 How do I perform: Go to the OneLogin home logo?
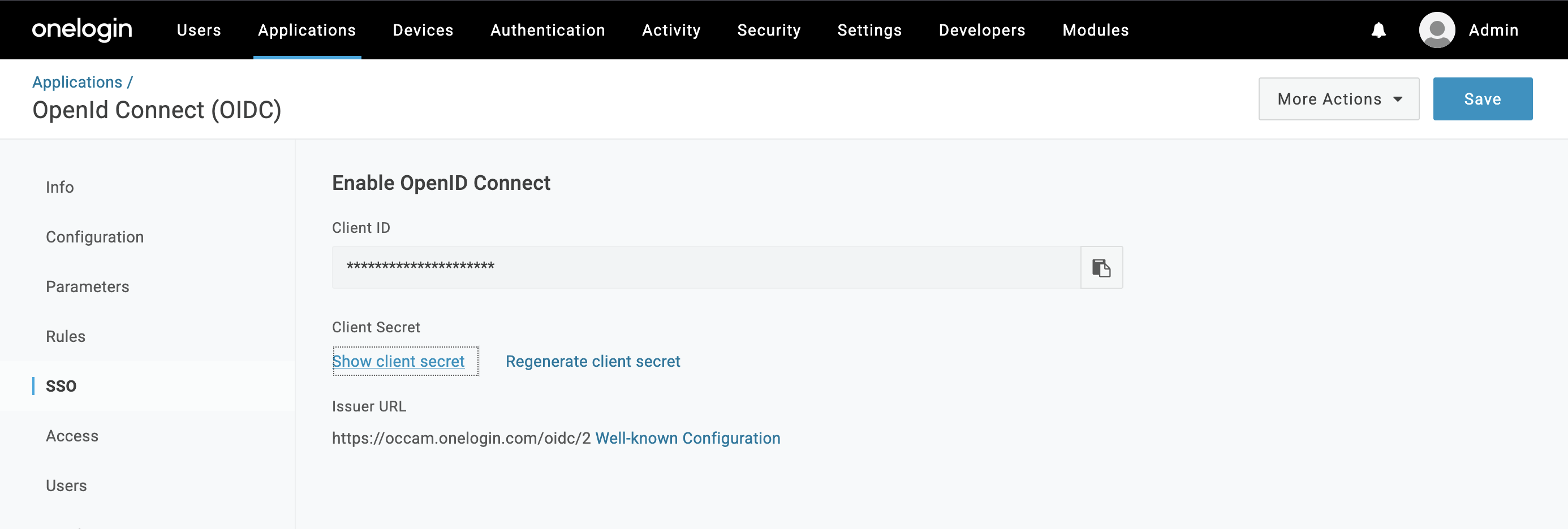(x=82, y=30)
